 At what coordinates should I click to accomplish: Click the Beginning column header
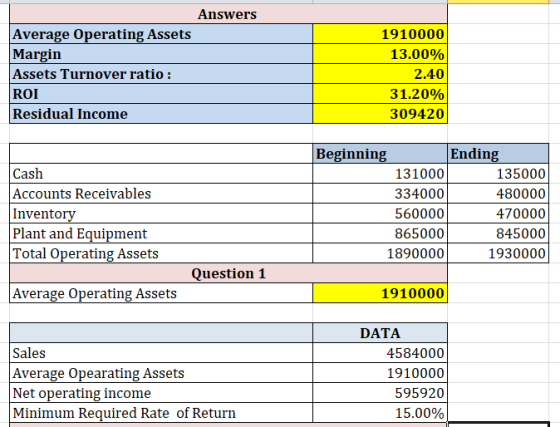pos(380,154)
